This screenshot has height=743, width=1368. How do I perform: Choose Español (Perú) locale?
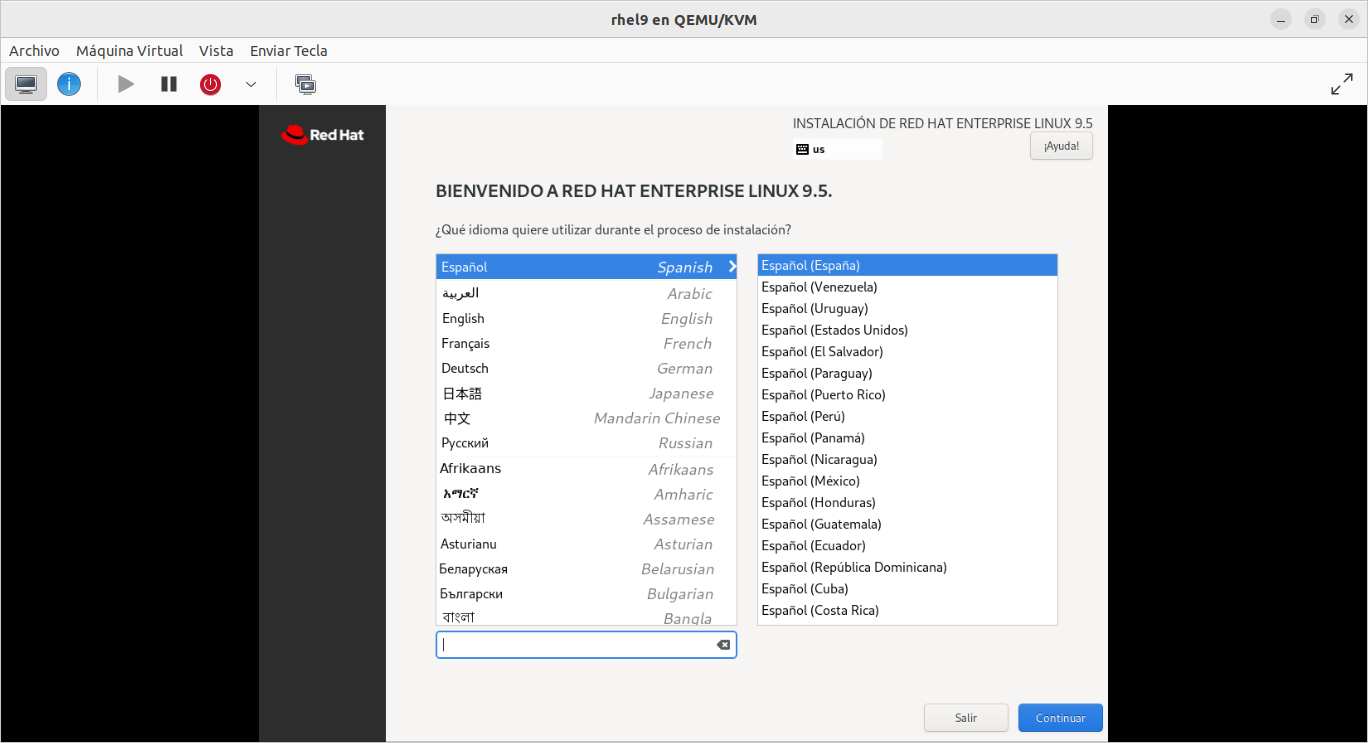point(907,416)
